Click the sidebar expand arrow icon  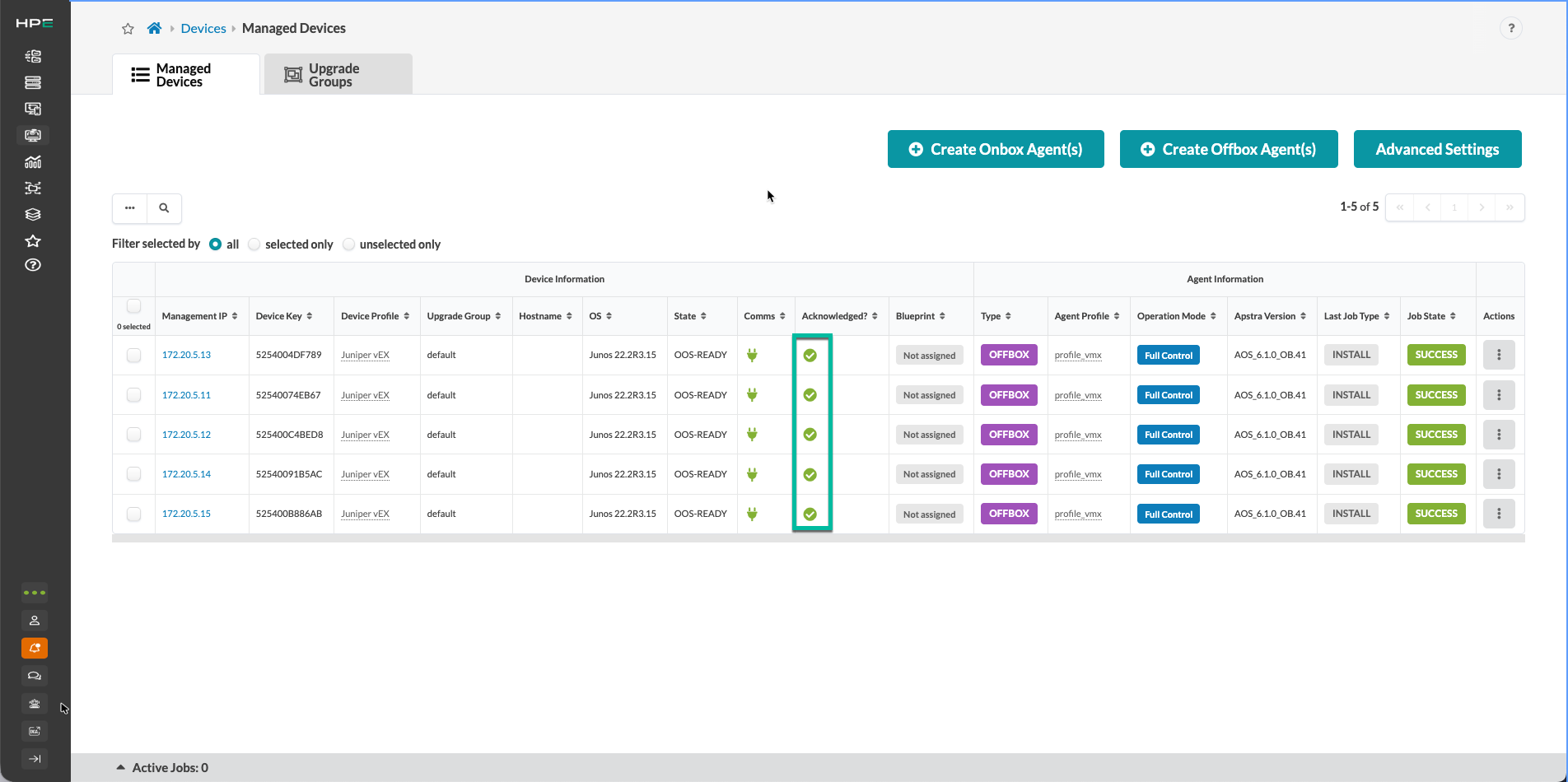[x=35, y=759]
